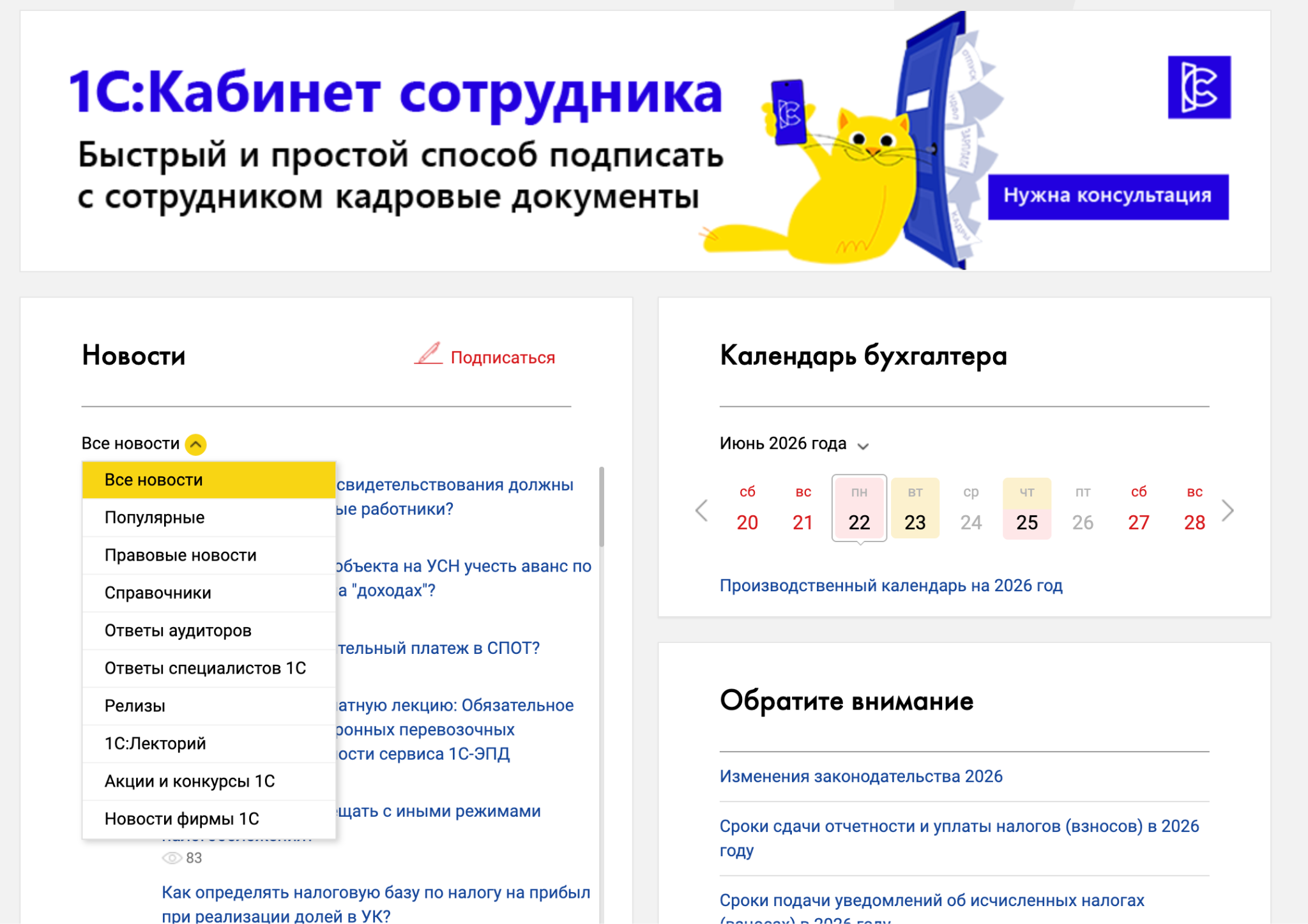Screen dimensions: 1308x924
Task: Select Новости фирмы 1С option
Action: pos(209,819)
